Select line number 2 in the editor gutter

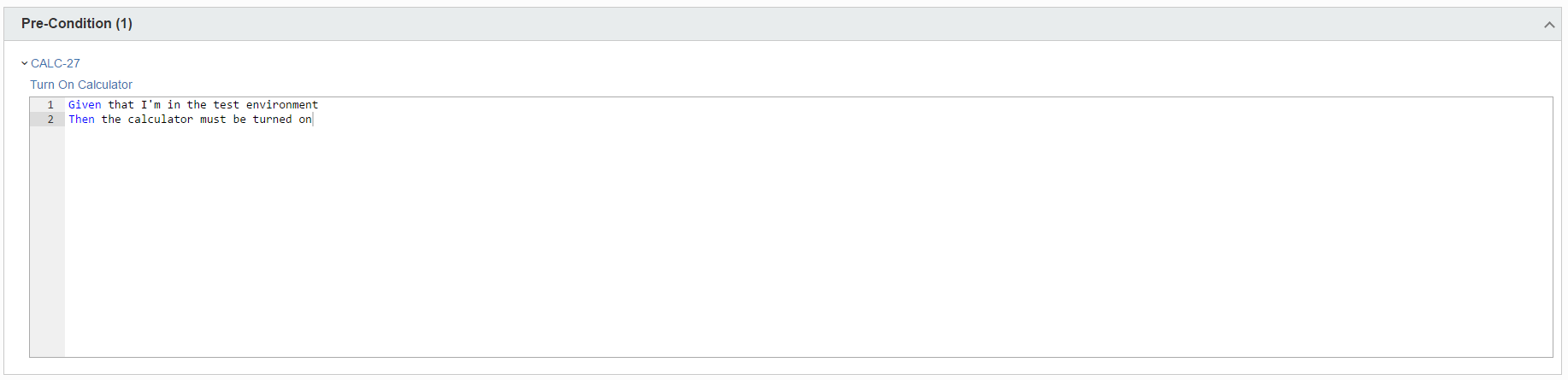[50, 120]
